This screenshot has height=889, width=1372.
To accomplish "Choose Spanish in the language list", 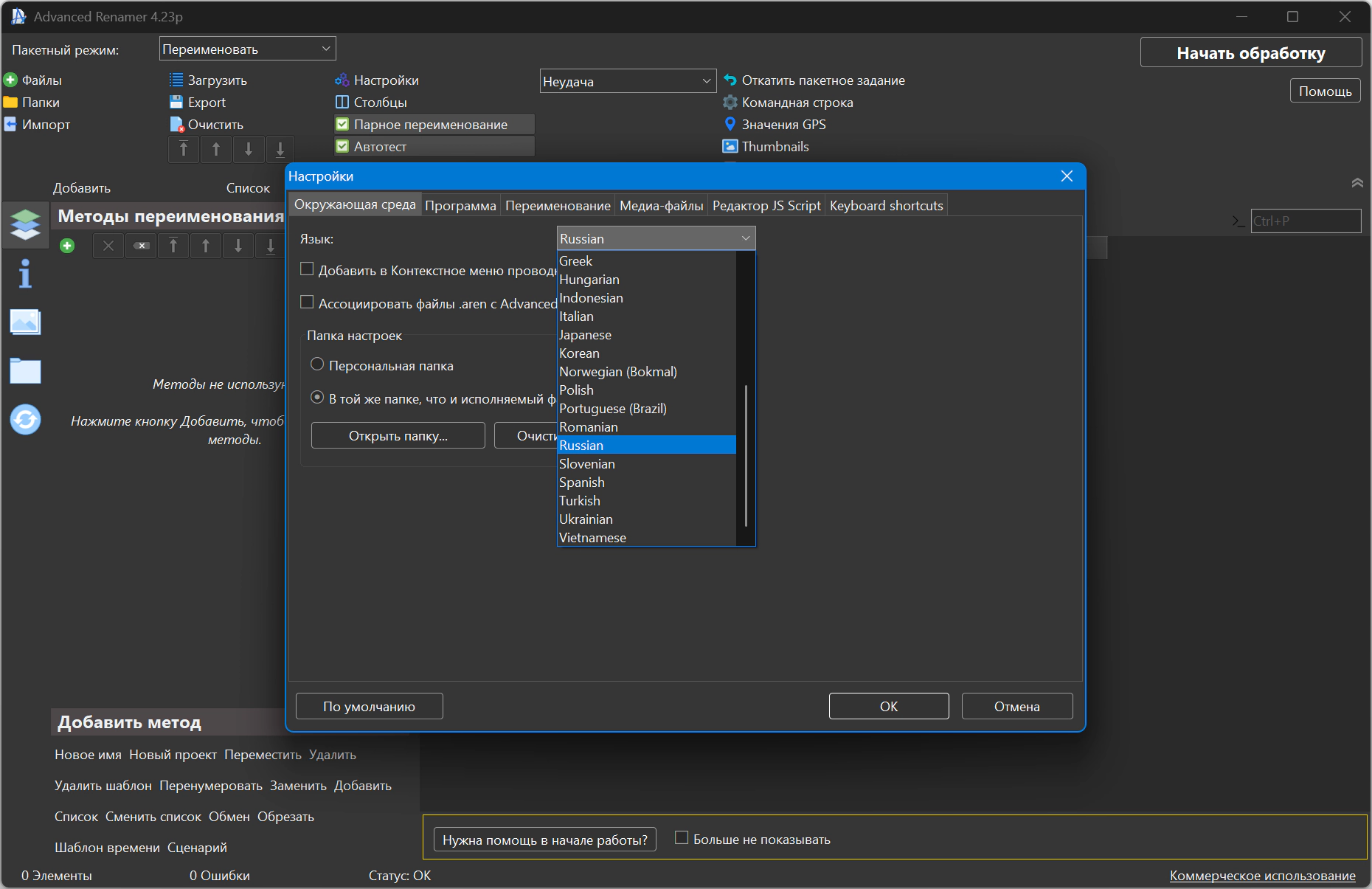I will (646, 482).
